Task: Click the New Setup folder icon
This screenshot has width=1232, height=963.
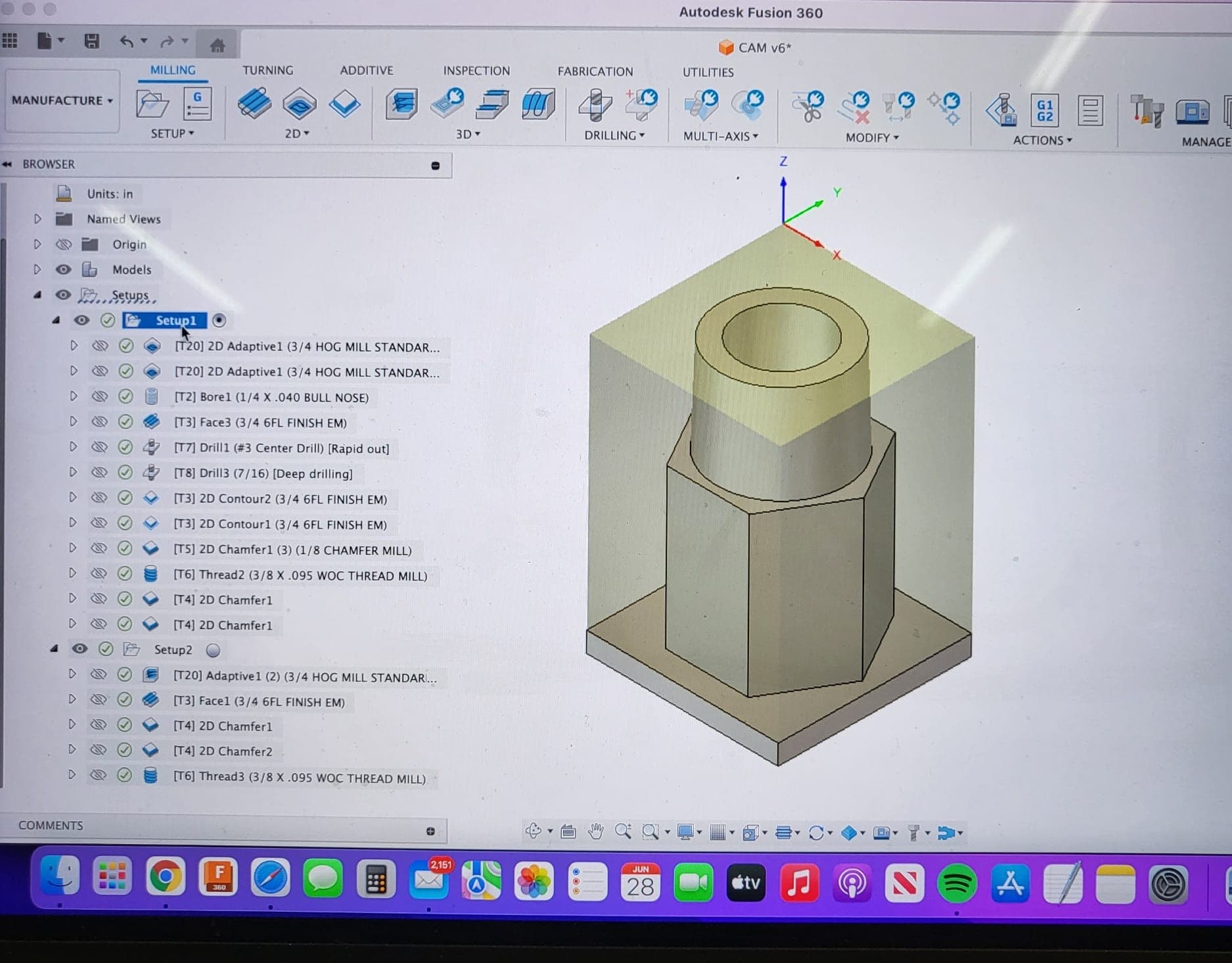Action: tap(152, 105)
